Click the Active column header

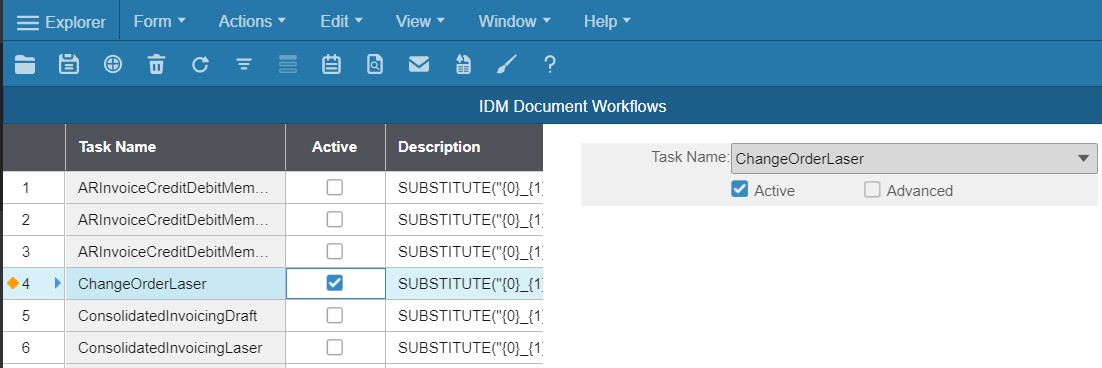coord(335,147)
